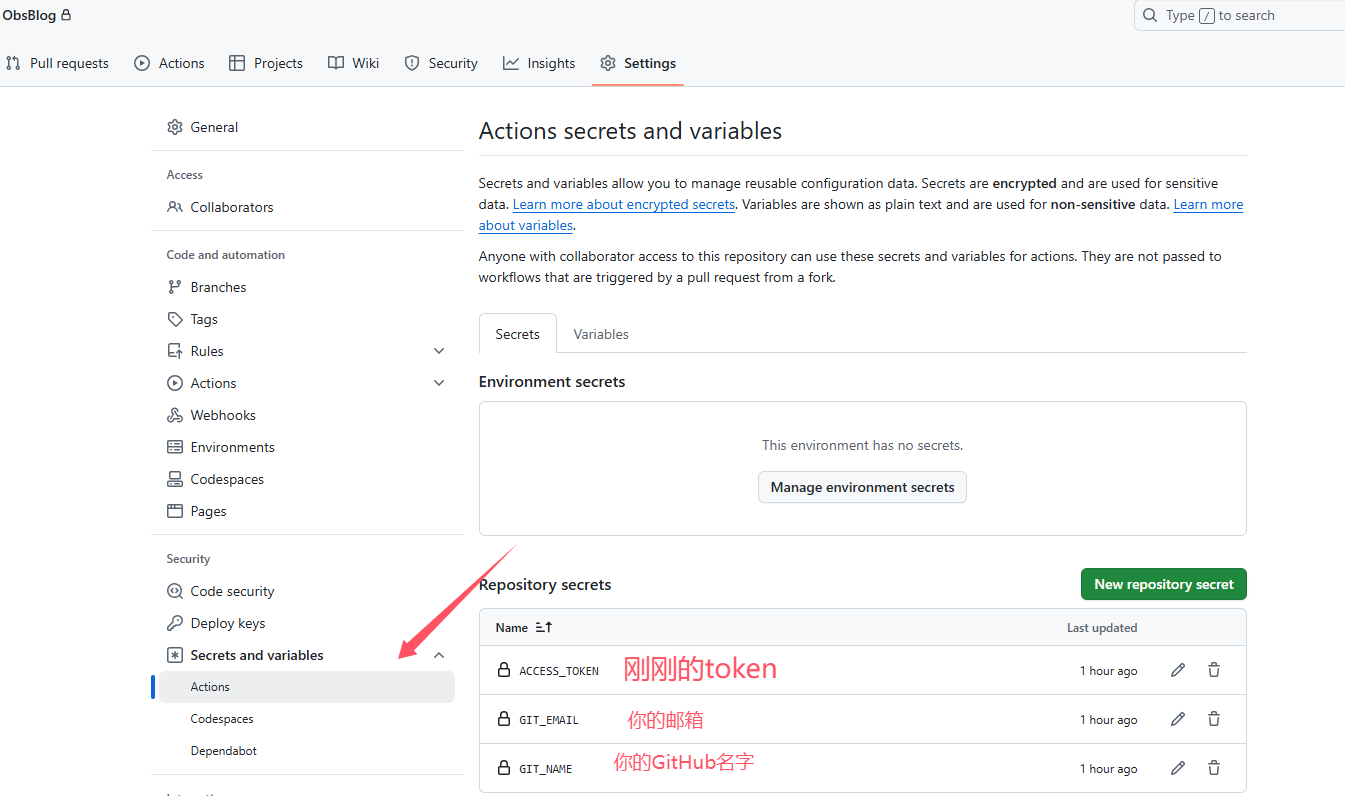Click the Last updated column header
1345x796 pixels.
click(1102, 628)
